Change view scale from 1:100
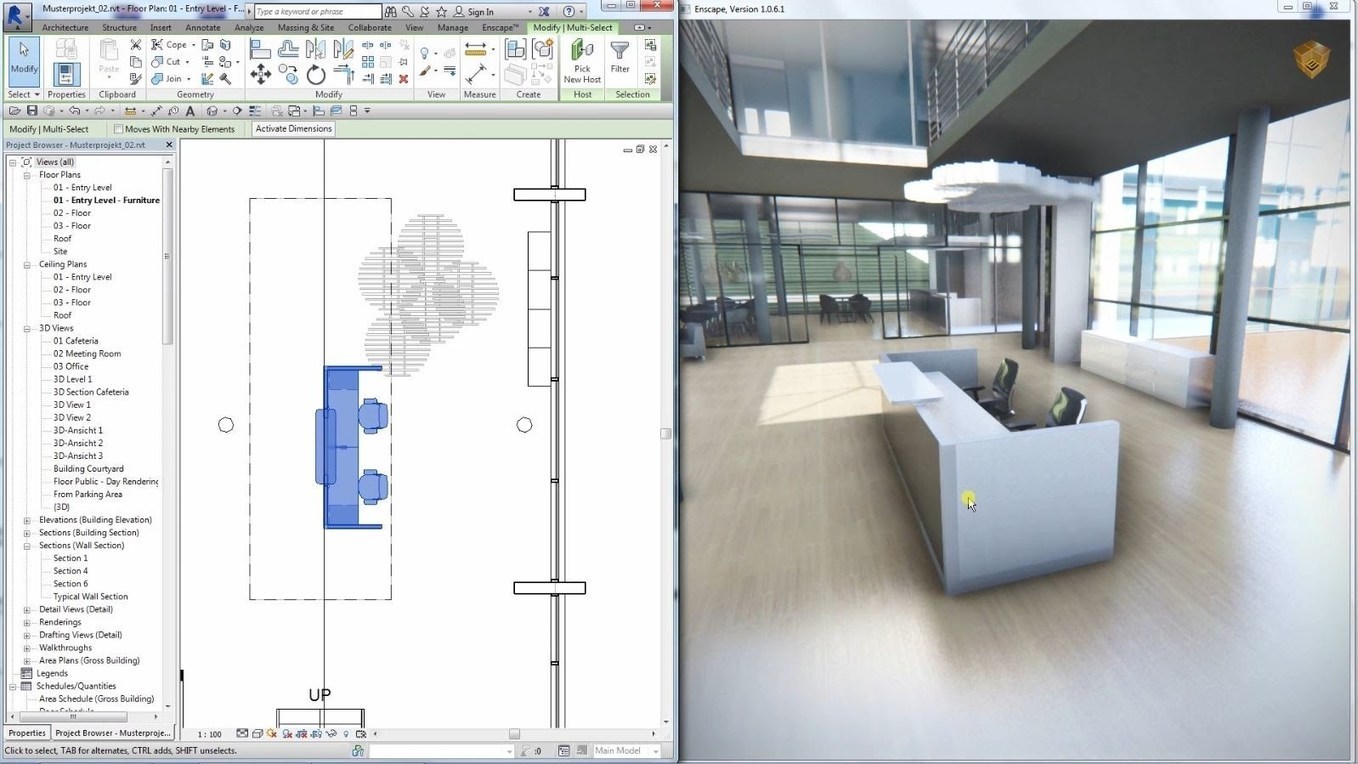Image resolution: width=1358 pixels, height=764 pixels. coord(207,733)
